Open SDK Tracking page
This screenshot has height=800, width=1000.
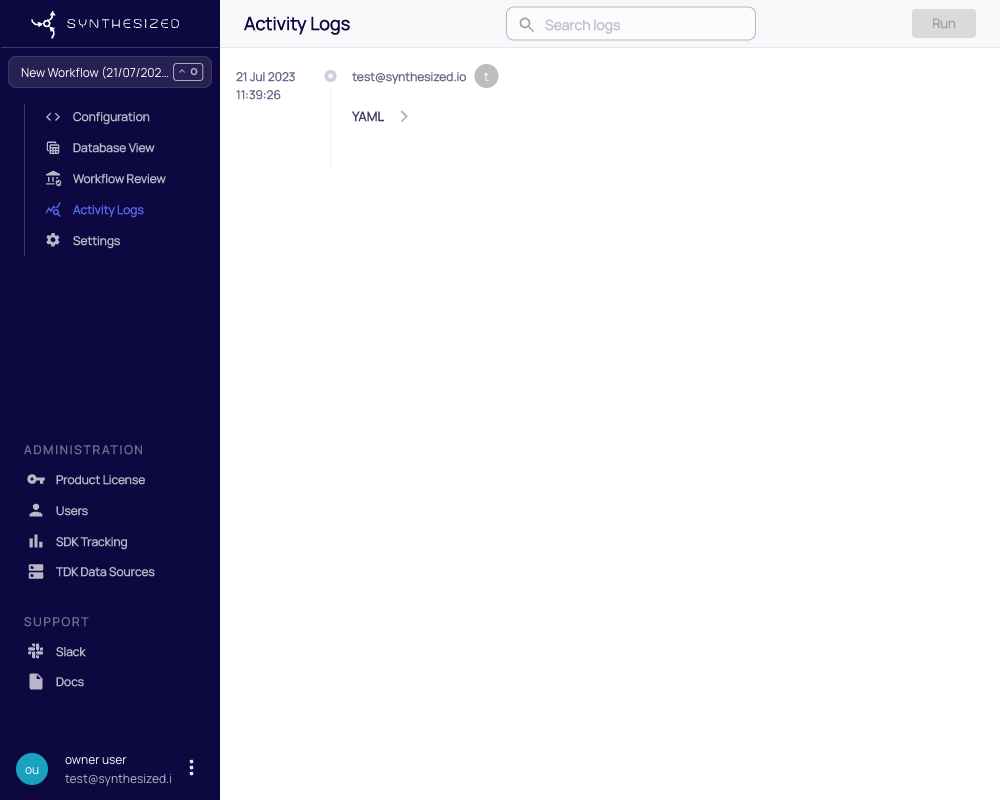coord(91,542)
